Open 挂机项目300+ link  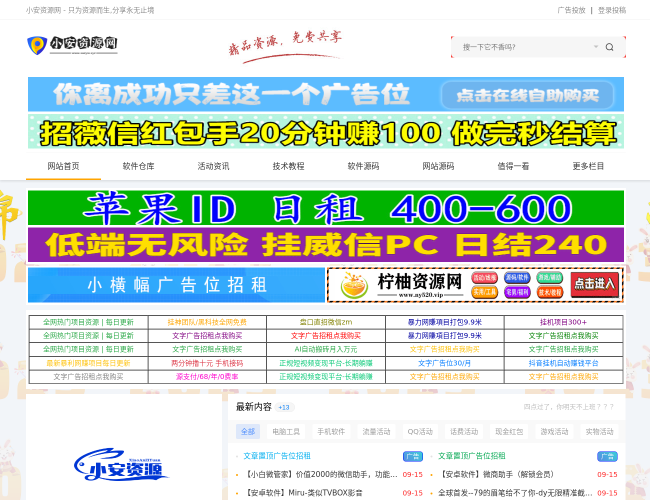pyautogui.click(x=563, y=322)
